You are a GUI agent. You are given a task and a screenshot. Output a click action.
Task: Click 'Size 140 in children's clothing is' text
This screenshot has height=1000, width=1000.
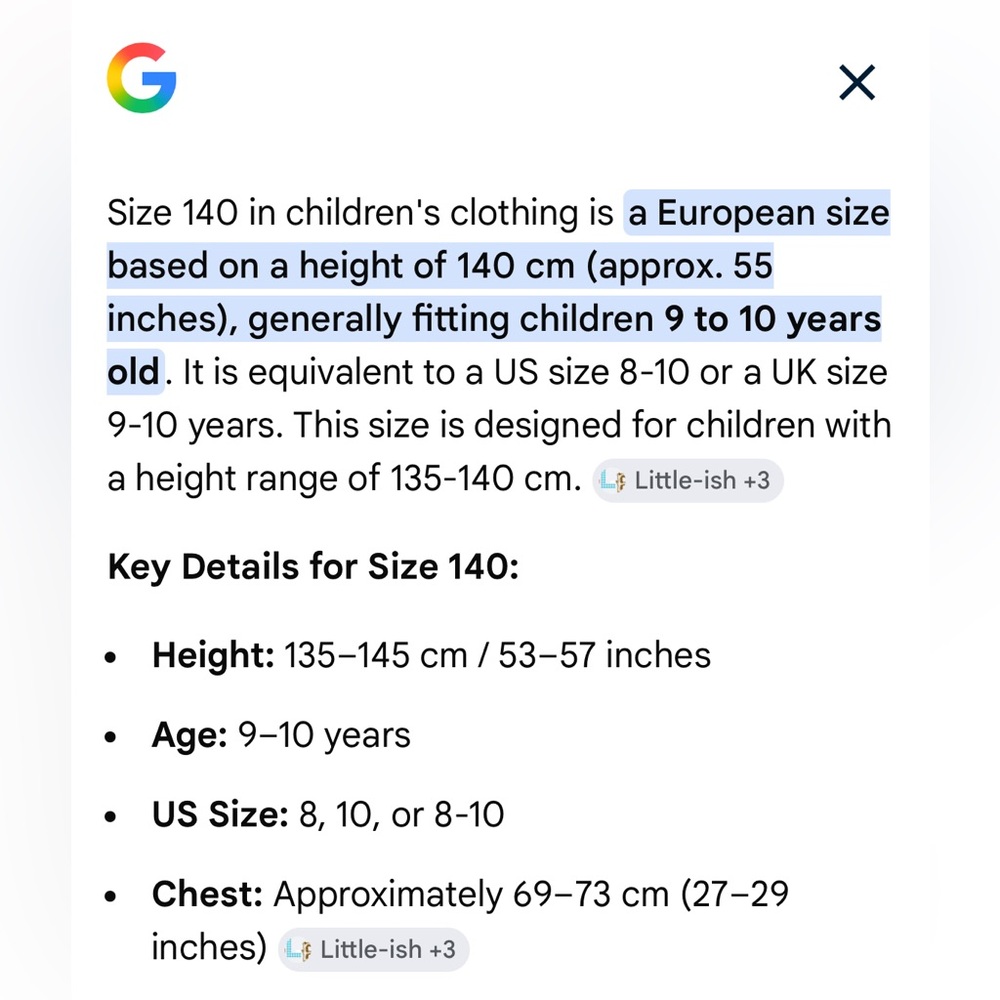coord(360,212)
